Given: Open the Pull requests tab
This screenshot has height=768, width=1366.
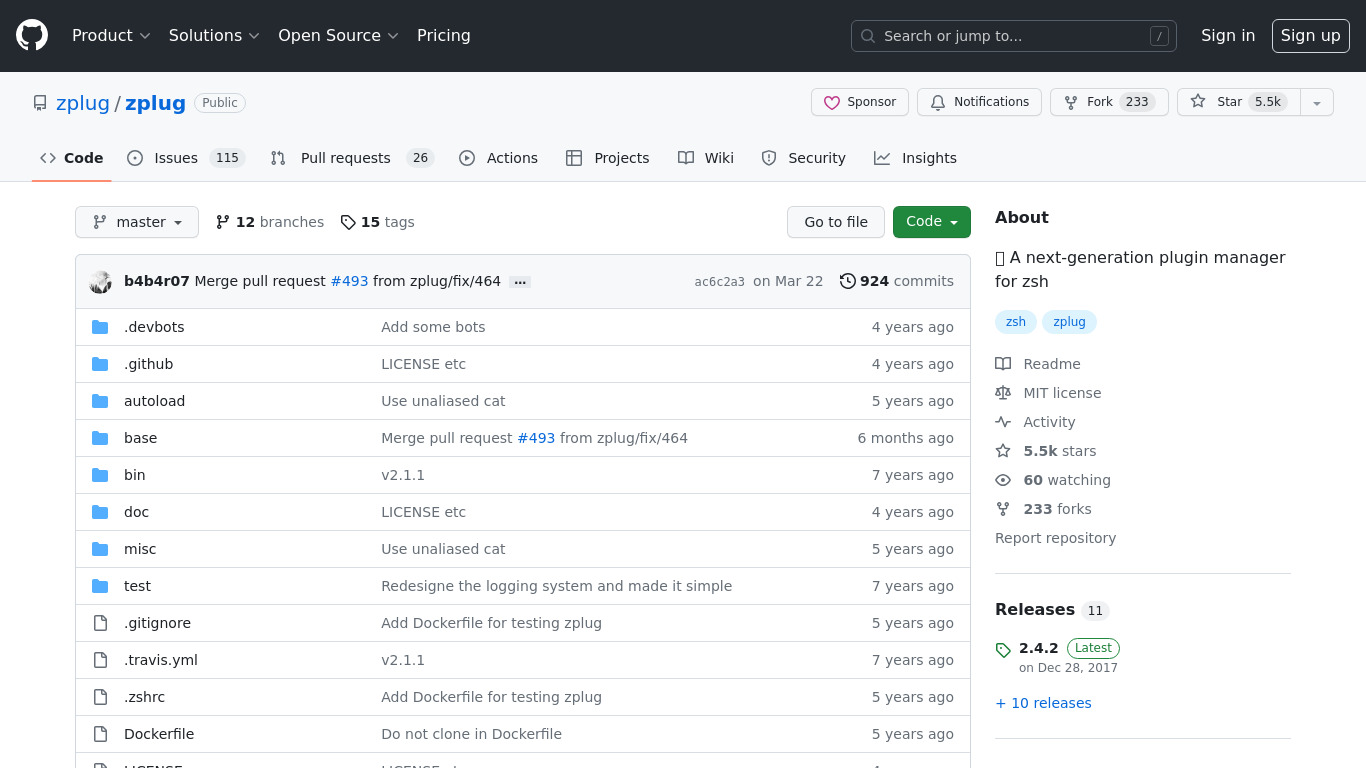Looking at the screenshot, I should [352, 158].
